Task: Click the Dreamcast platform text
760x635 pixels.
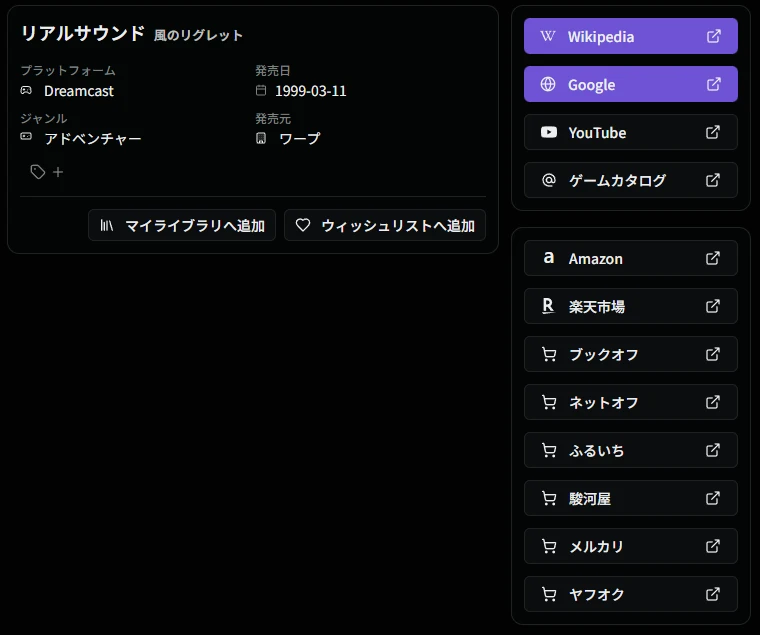Action: 79,91
